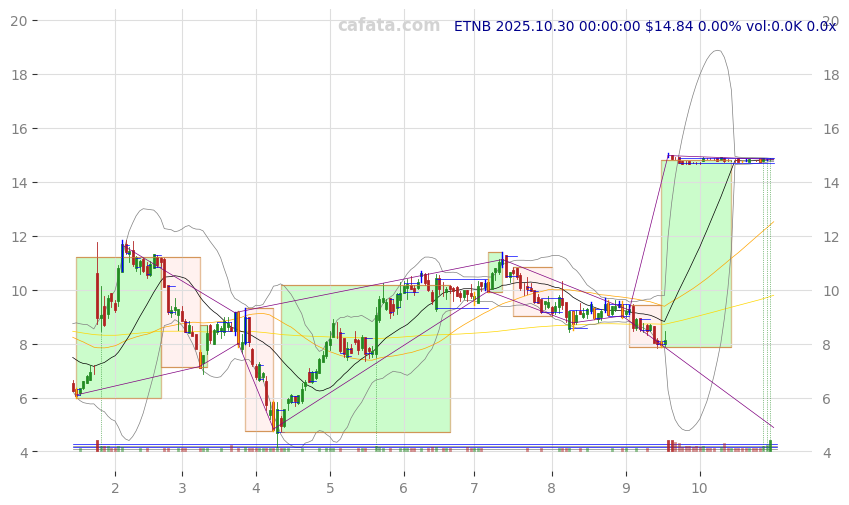Click the tall green zone near month 10
Viewport: 849px width, 505px height.
pos(696,250)
